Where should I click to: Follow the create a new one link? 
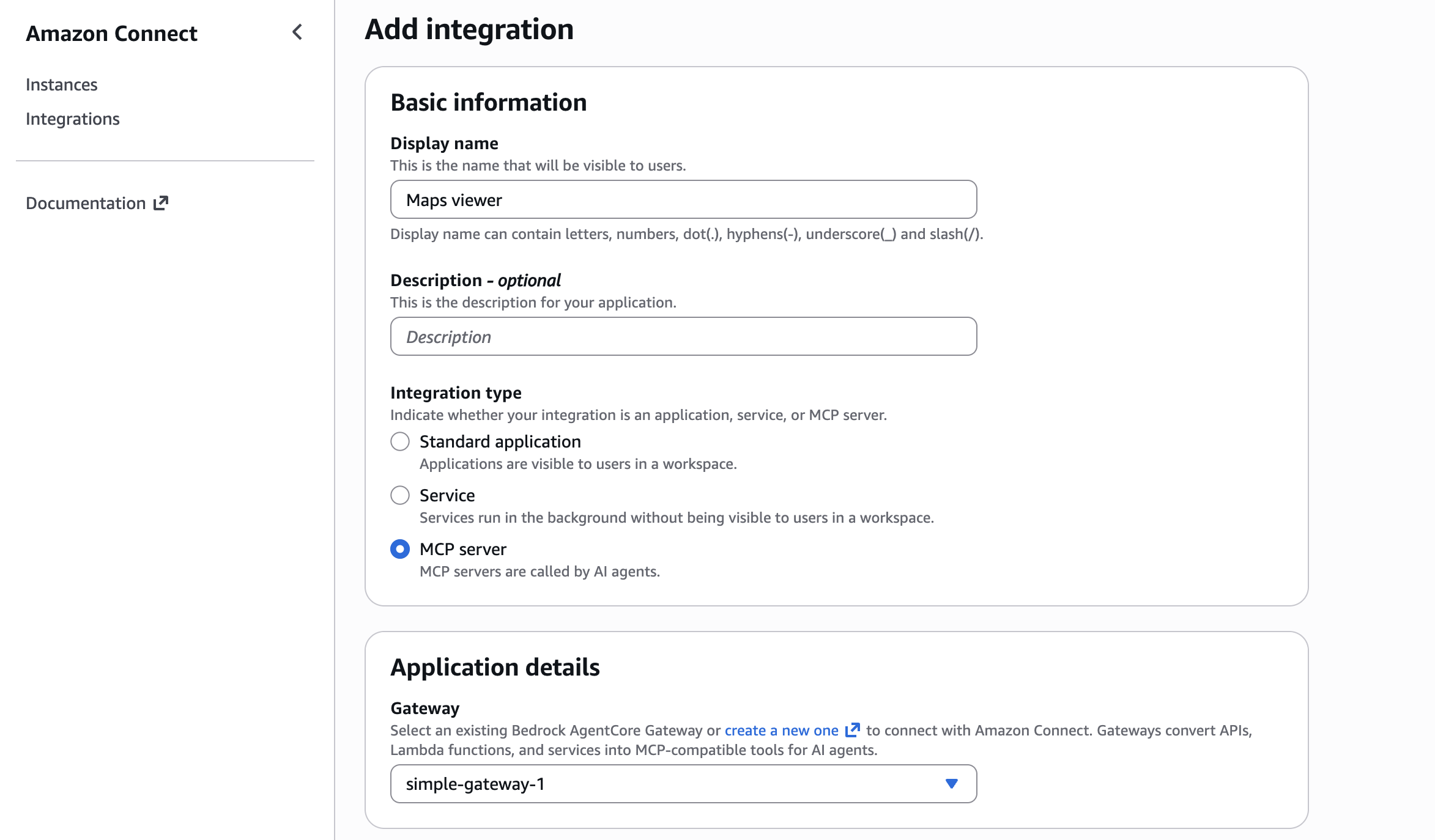pos(781,730)
